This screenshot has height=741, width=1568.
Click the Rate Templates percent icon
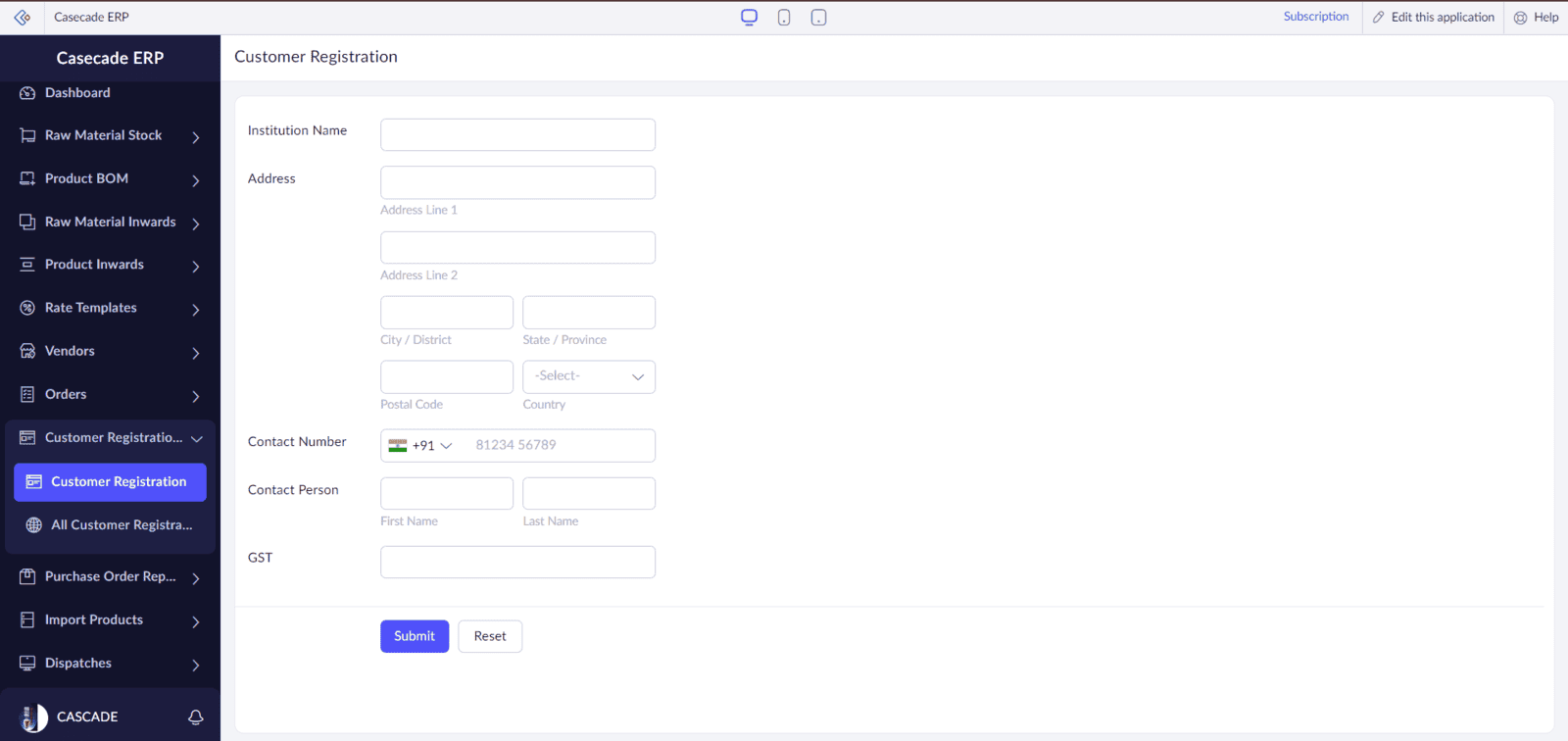(27, 308)
